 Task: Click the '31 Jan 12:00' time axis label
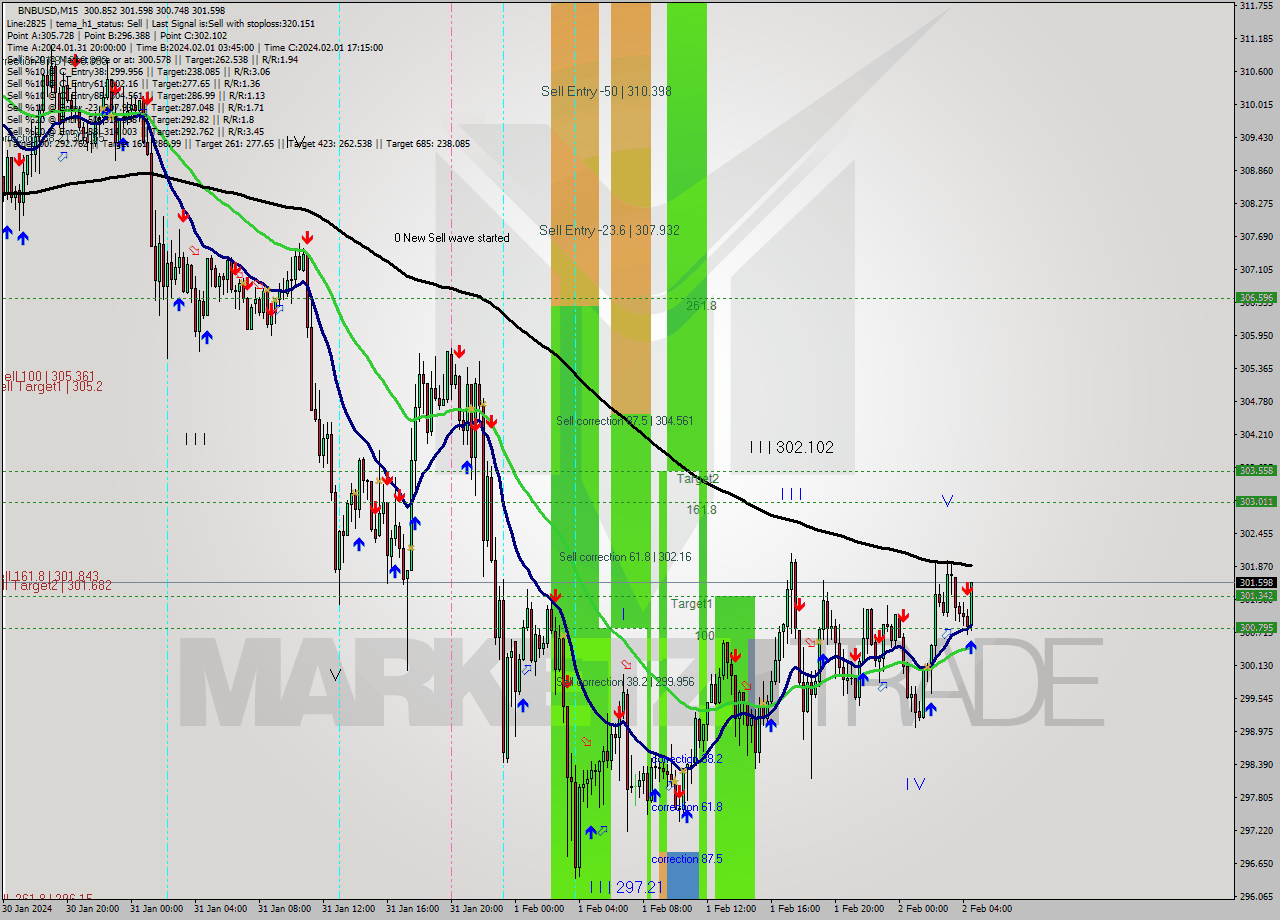(347, 909)
